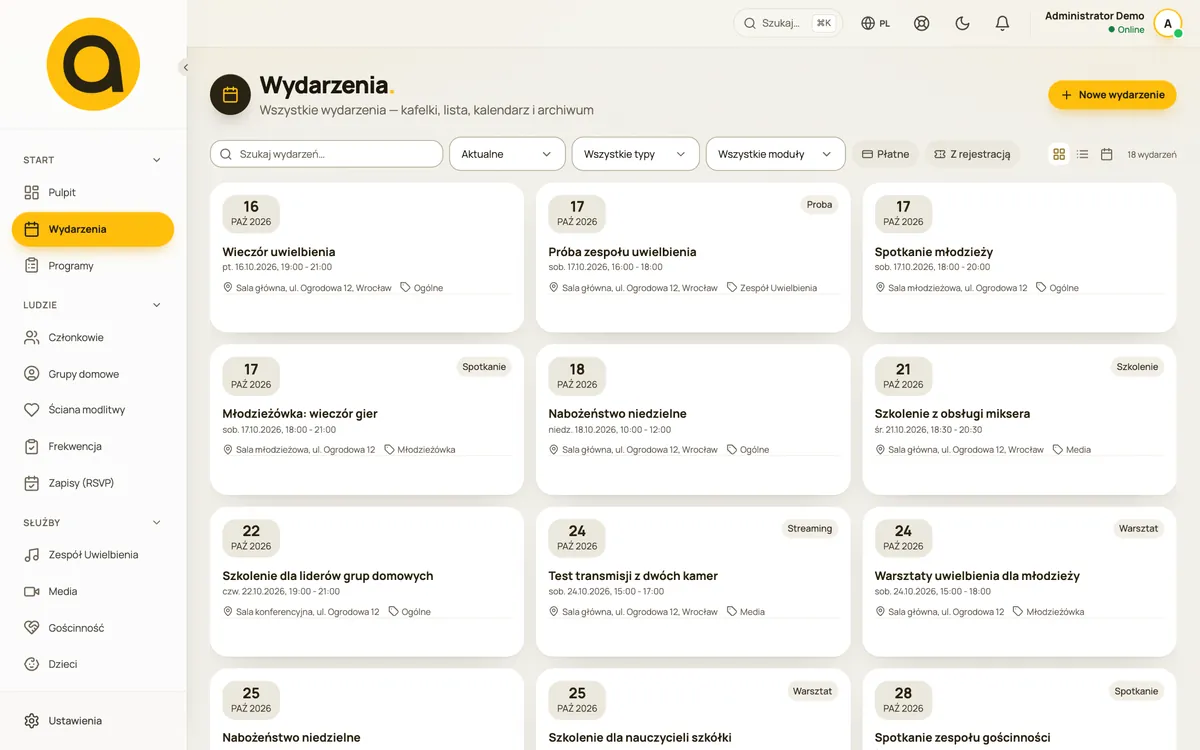Open Próba zespołu uwielbienia event
This screenshot has width=1200, height=750.
pyautogui.click(x=693, y=257)
